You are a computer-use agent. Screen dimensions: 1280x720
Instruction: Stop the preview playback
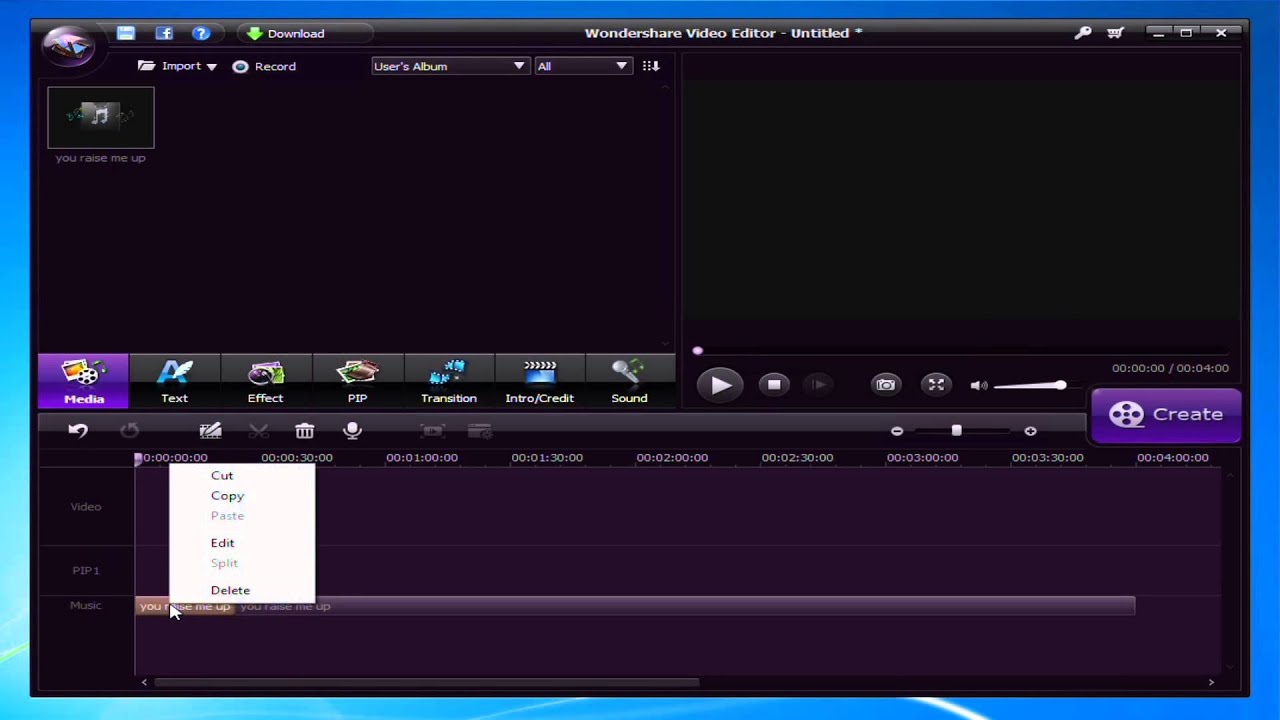pos(774,385)
